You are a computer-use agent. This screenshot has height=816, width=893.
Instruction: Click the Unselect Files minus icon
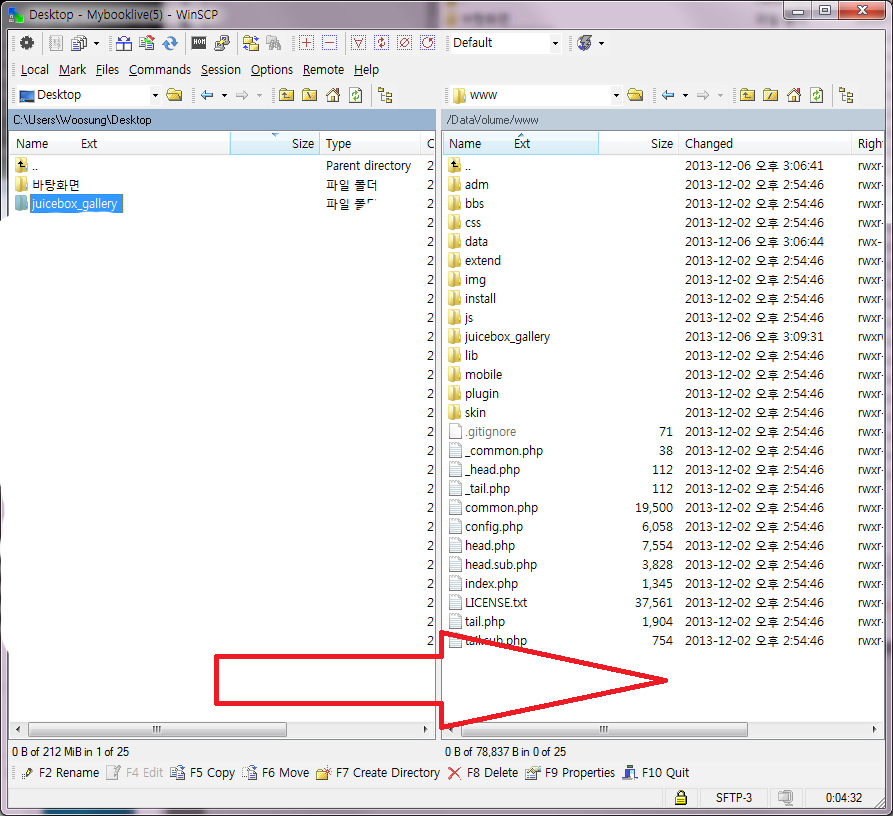click(329, 43)
